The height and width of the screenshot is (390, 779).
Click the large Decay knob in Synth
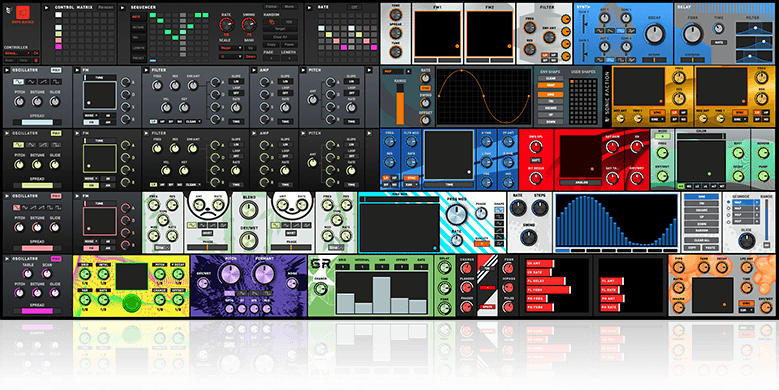tap(654, 34)
